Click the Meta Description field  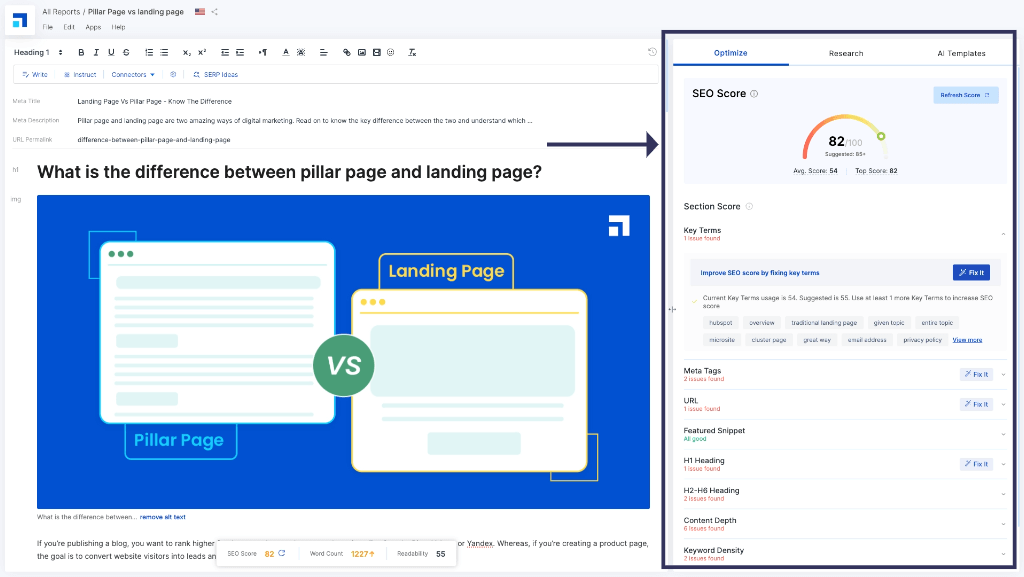point(304,121)
